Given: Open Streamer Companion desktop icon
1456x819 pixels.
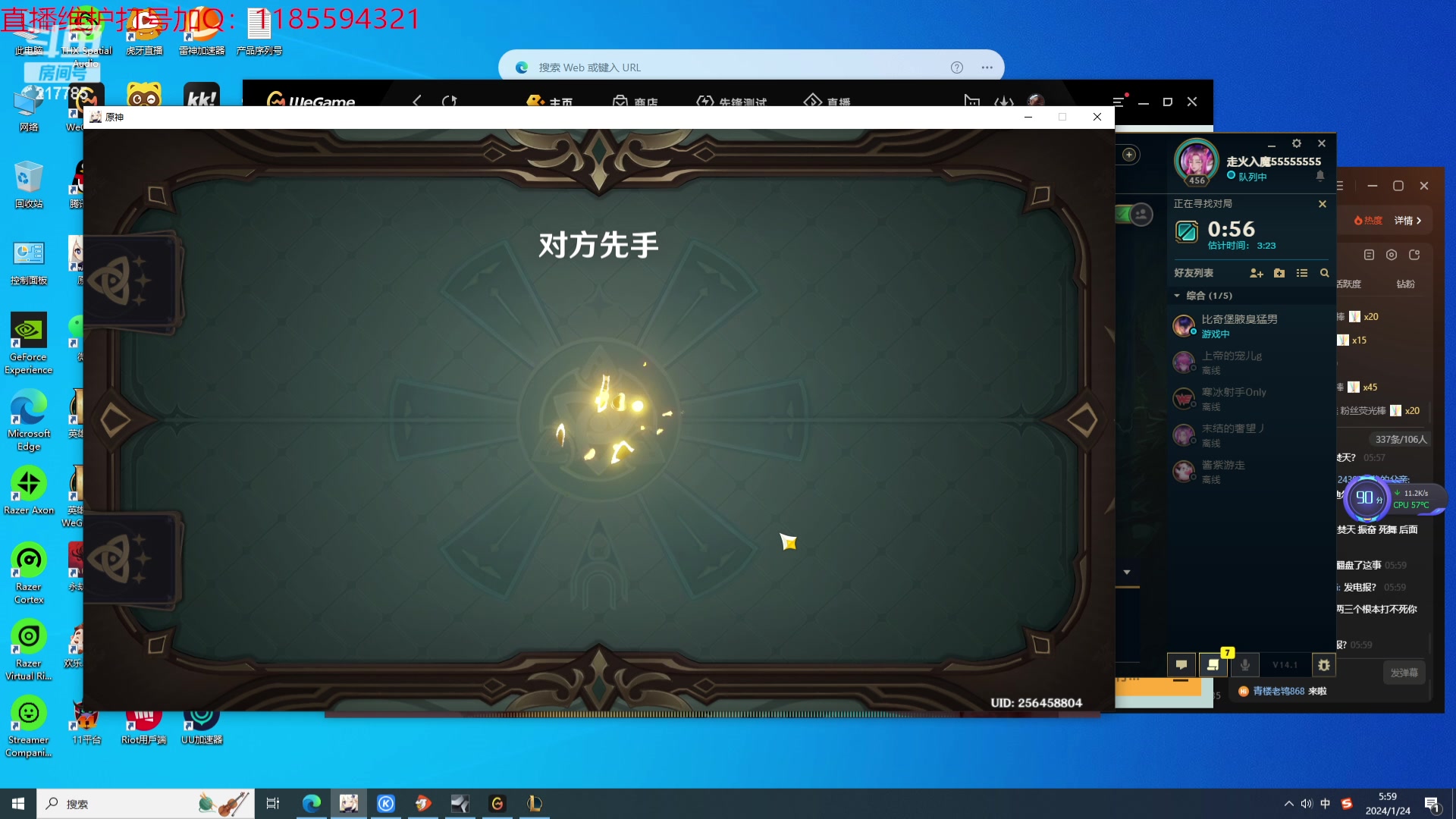Looking at the screenshot, I should pyautogui.click(x=29, y=726).
